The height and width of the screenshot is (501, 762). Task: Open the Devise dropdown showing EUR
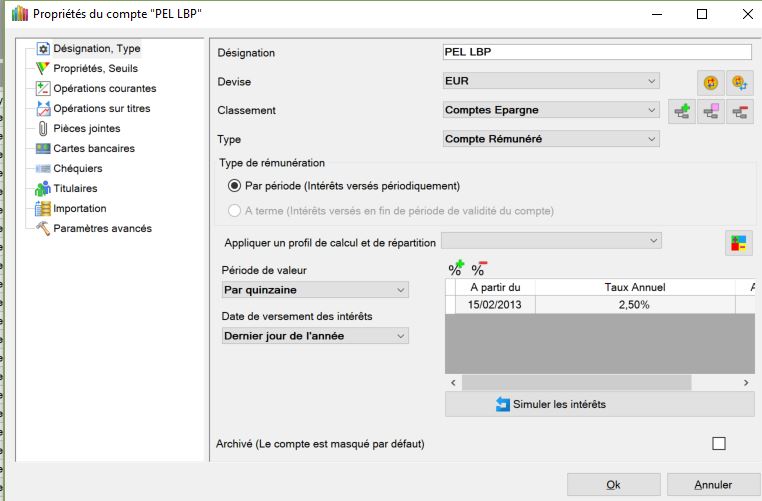point(550,80)
